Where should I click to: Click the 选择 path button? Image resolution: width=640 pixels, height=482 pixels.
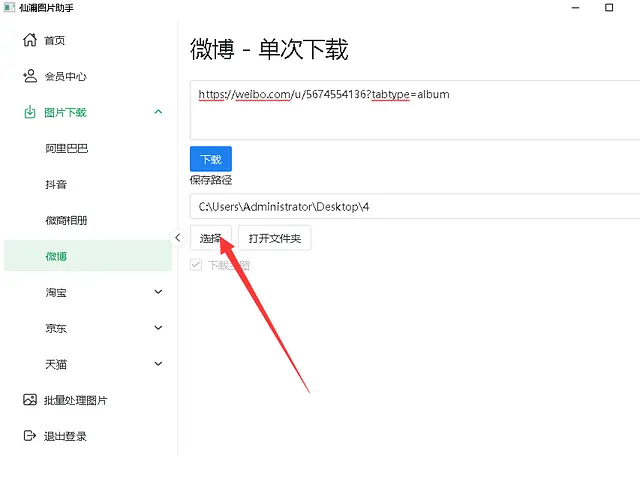point(211,238)
